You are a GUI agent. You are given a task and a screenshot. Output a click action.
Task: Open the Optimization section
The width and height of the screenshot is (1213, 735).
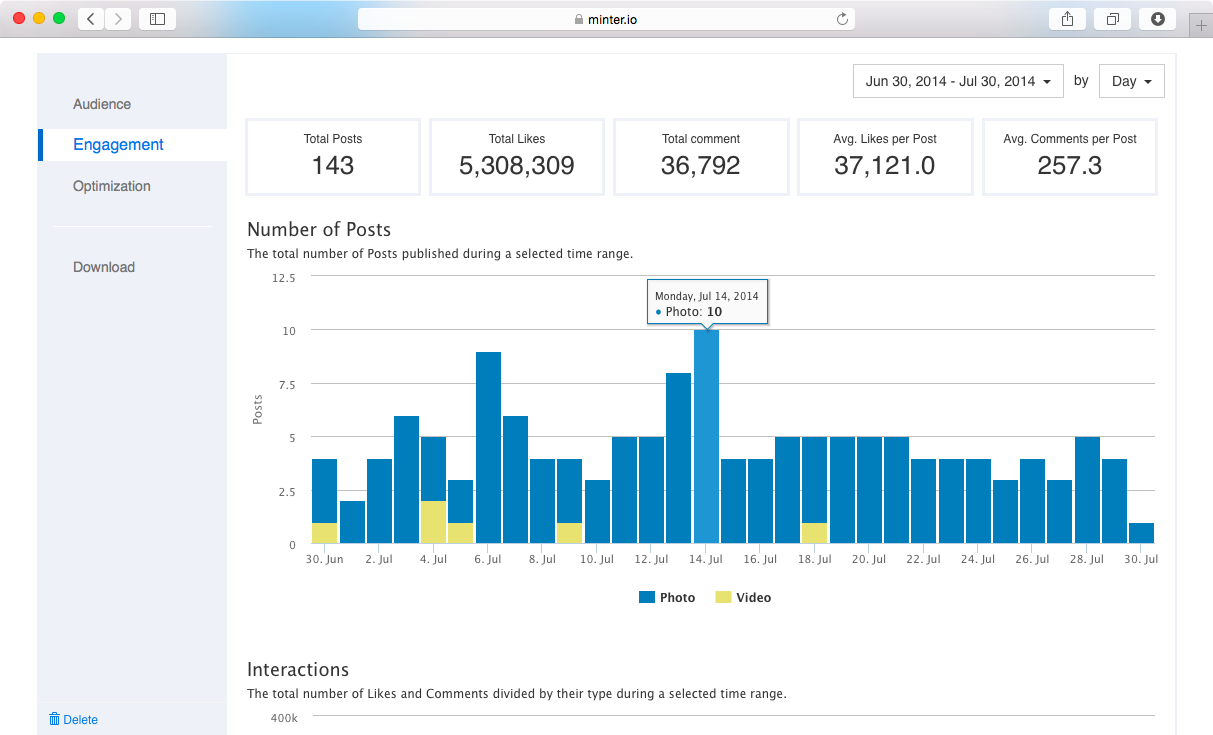coord(111,186)
